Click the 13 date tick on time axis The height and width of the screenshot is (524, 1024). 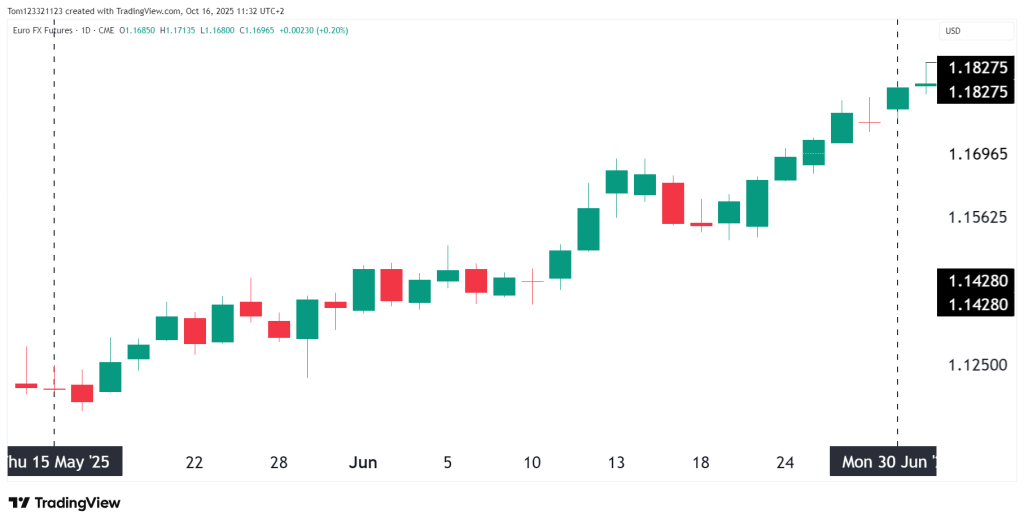tap(616, 463)
